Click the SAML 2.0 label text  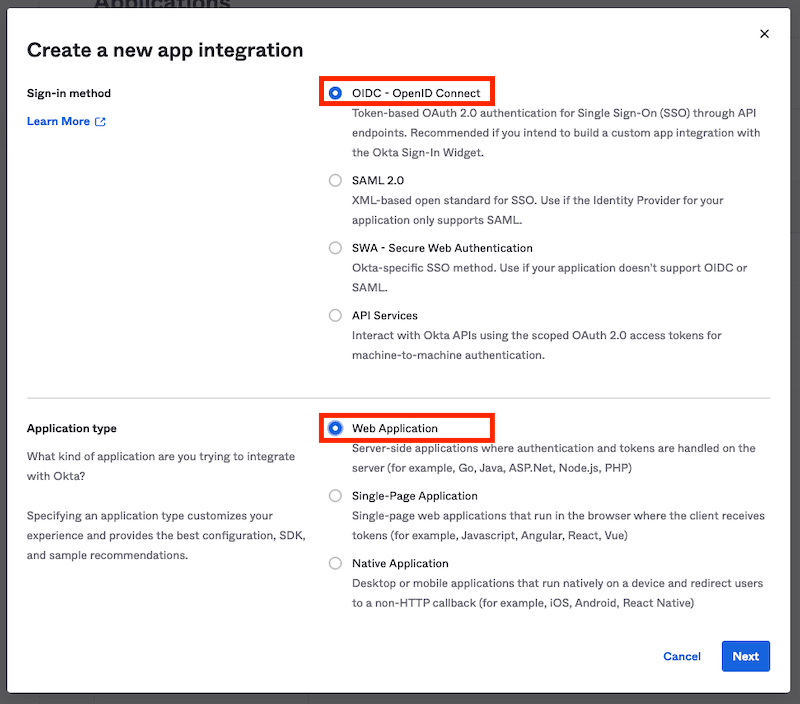coord(377,180)
